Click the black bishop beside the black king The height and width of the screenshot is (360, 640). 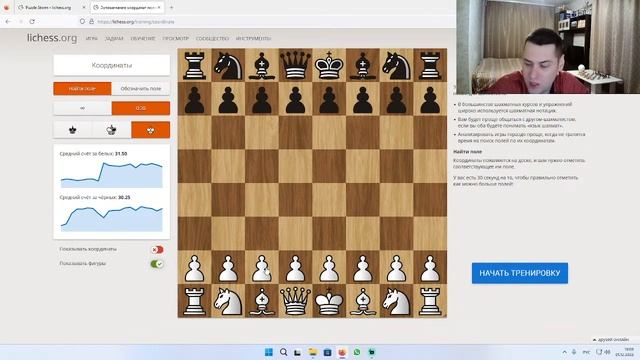coord(363,65)
